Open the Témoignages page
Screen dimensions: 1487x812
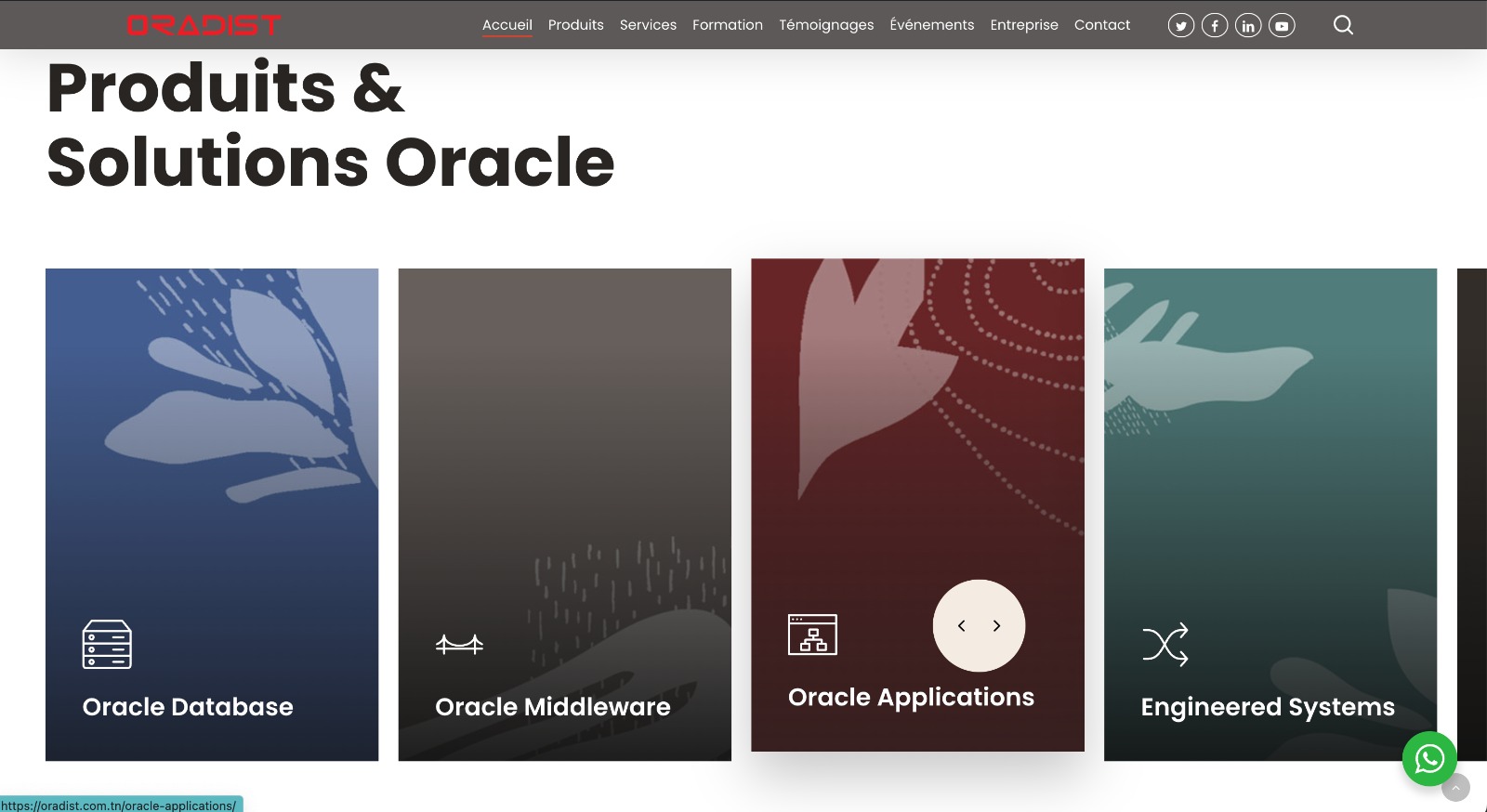point(826,25)
